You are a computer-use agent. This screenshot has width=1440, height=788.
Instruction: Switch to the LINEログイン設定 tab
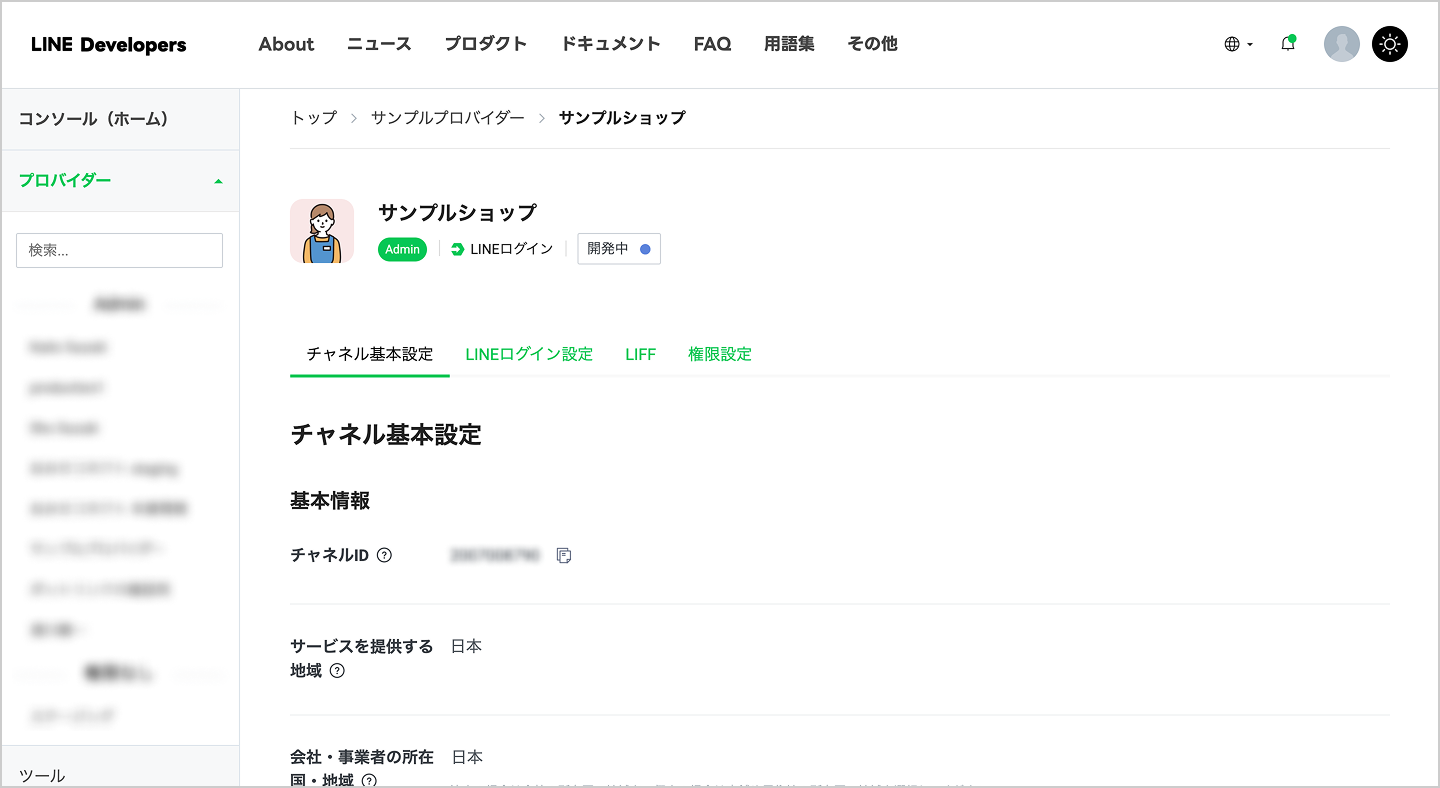pyautogui.click(x=528, y=353)
